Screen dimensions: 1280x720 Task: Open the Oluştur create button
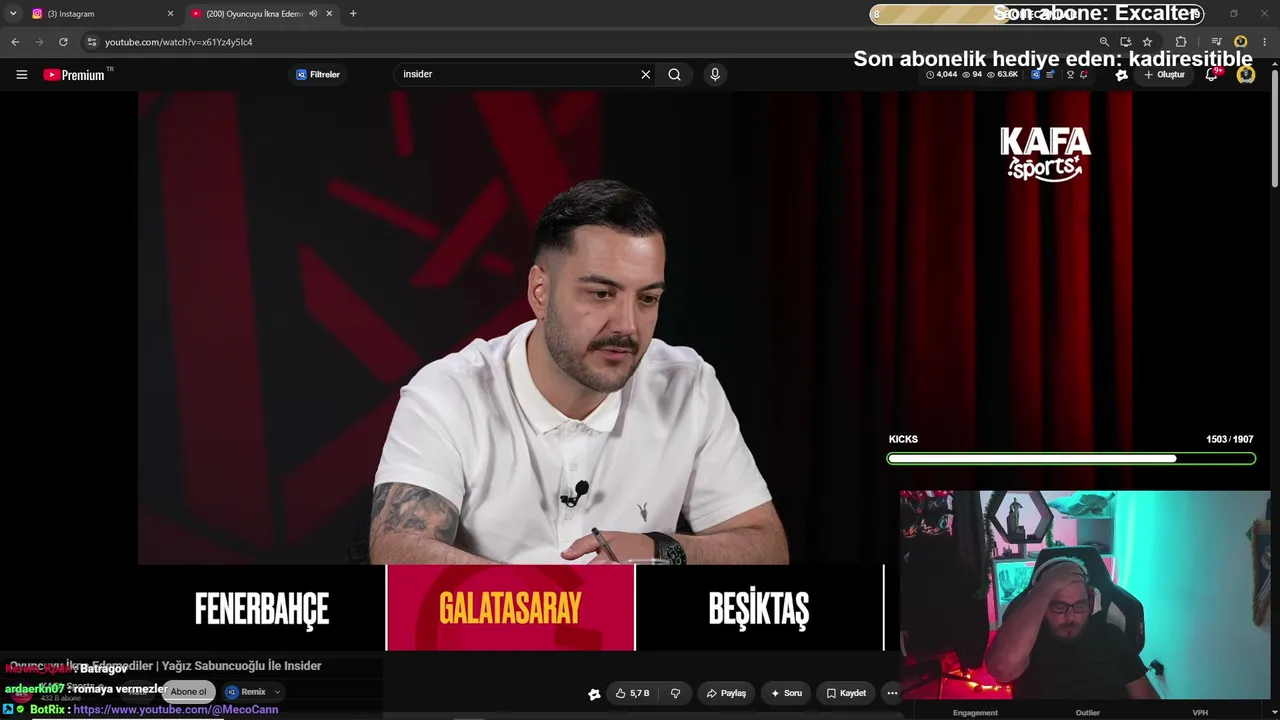(x=1164, y=75)
